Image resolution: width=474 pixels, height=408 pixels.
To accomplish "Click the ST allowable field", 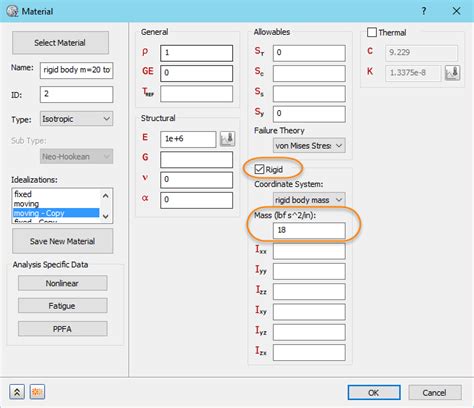I will [x=309, y=53].
